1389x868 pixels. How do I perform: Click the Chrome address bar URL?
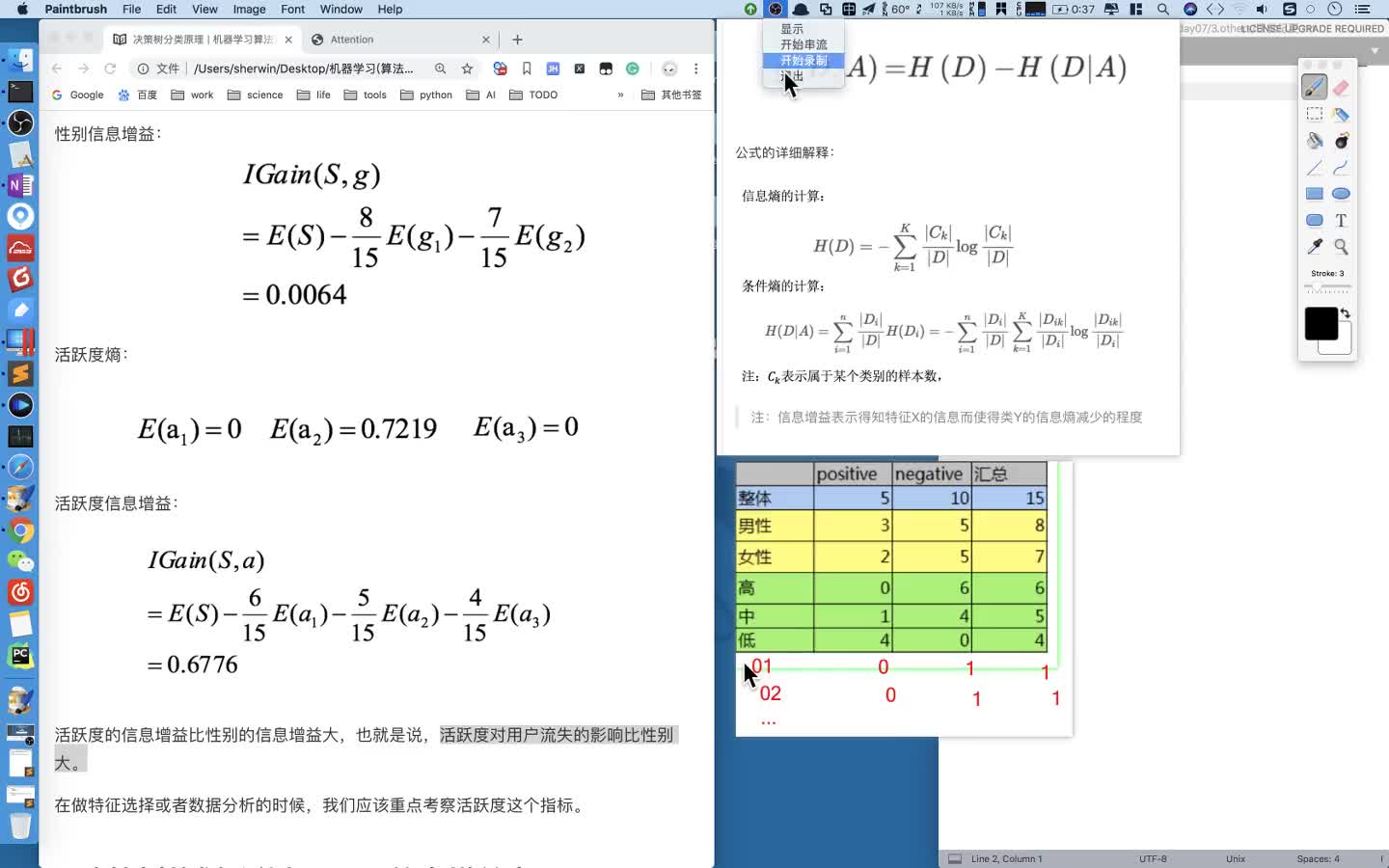pyautogui.click(x=303, y=68)
